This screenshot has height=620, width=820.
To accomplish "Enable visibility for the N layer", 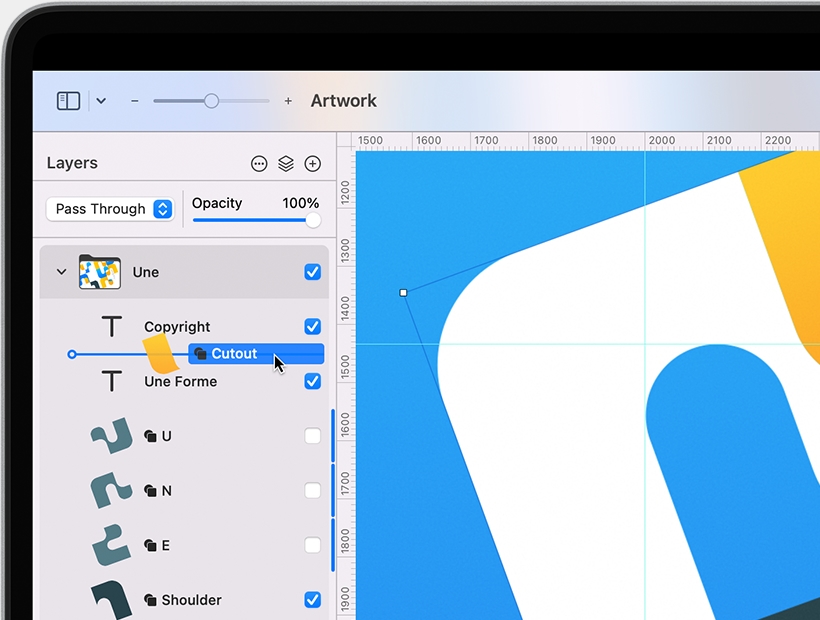I will pos(312,490).
